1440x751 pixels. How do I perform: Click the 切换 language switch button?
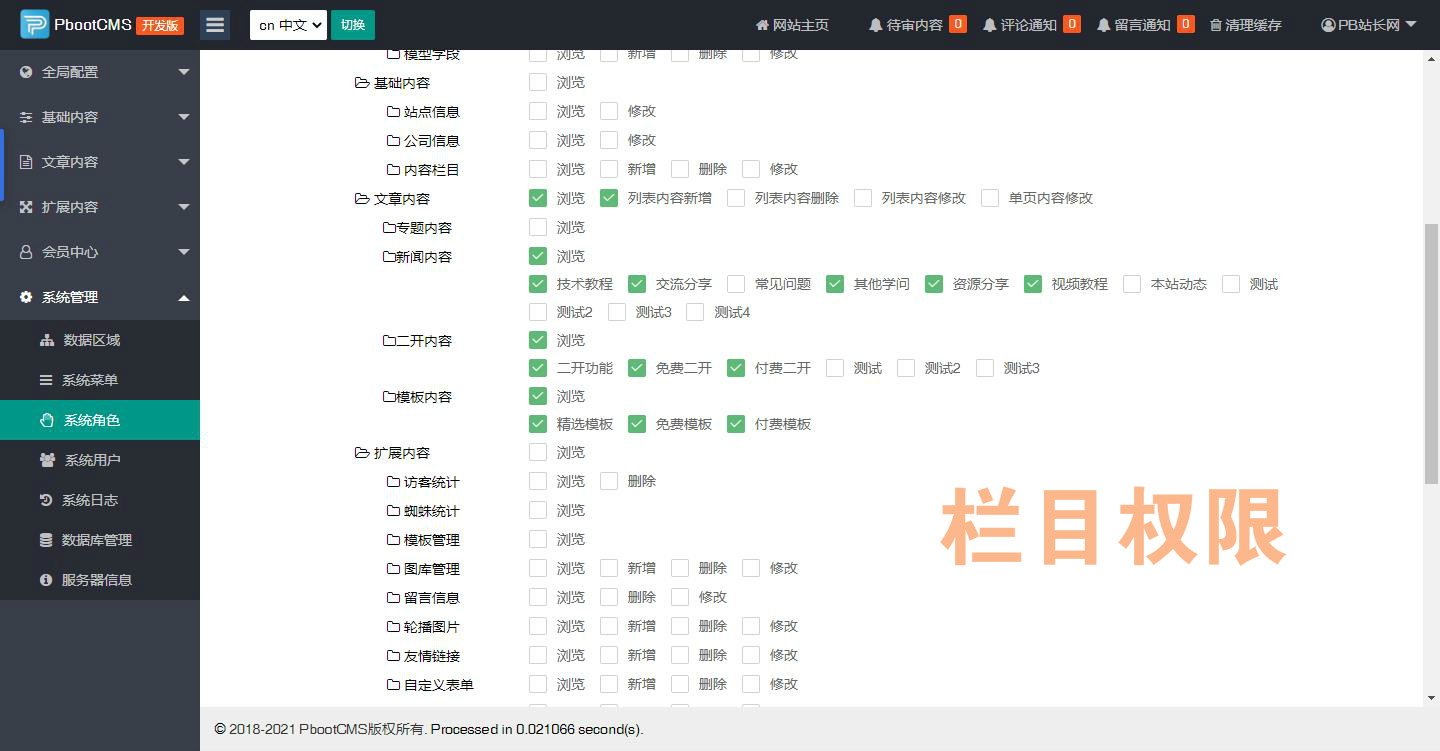tap(352, 25)
